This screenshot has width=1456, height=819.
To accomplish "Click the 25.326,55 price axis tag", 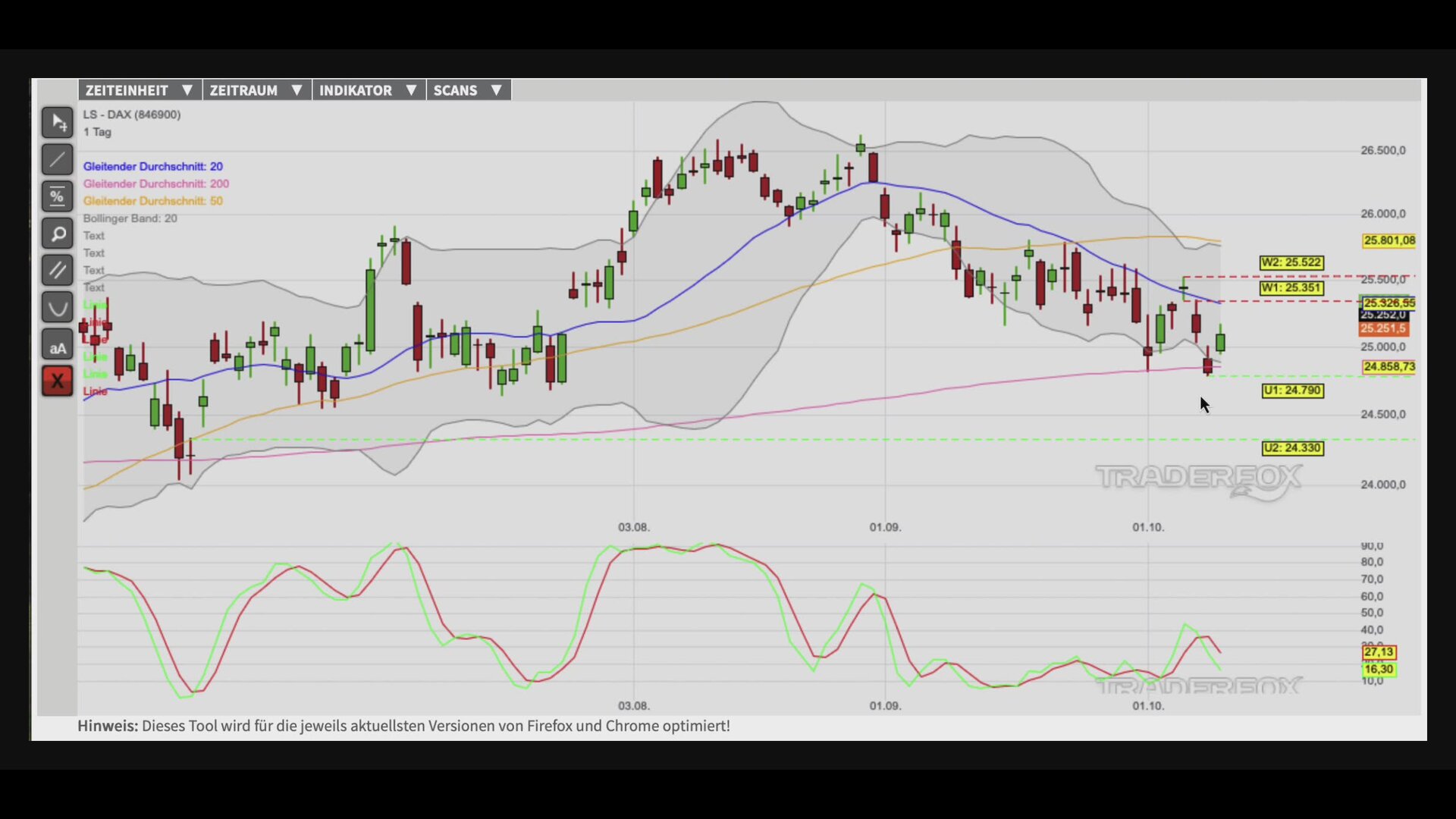I will (1389, 303).
